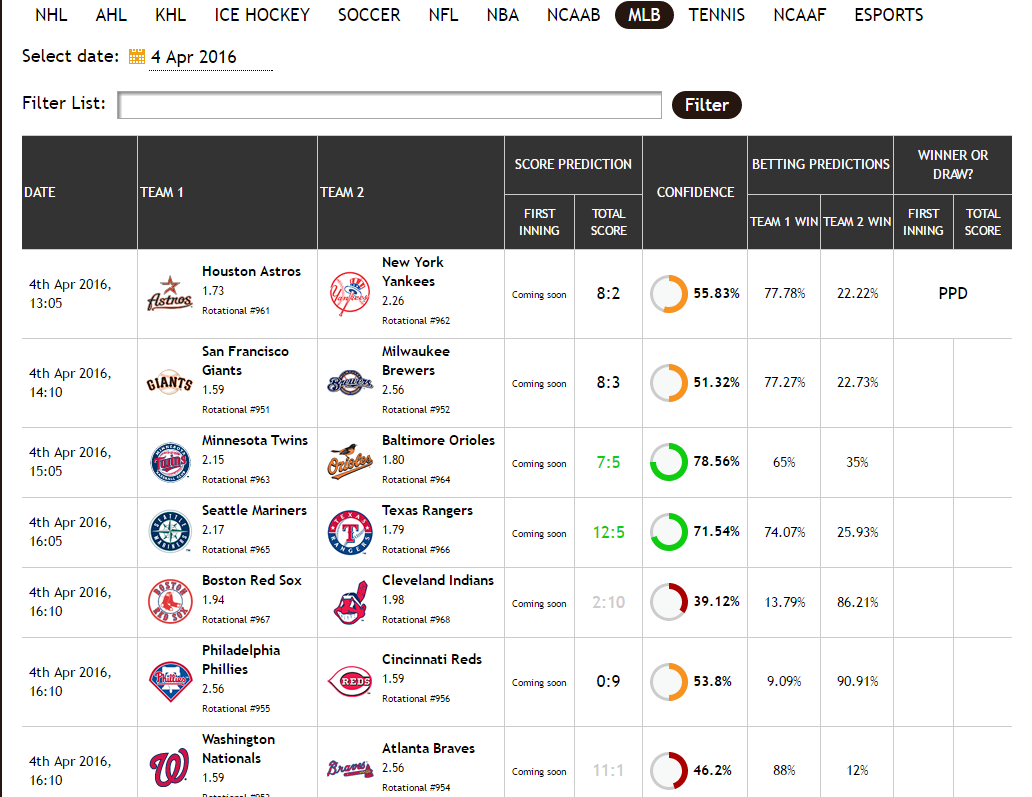Image resolution: width=1032 pixels, height=797 pixels.
Task: Open the NFL tab
Action: point(443,14)
